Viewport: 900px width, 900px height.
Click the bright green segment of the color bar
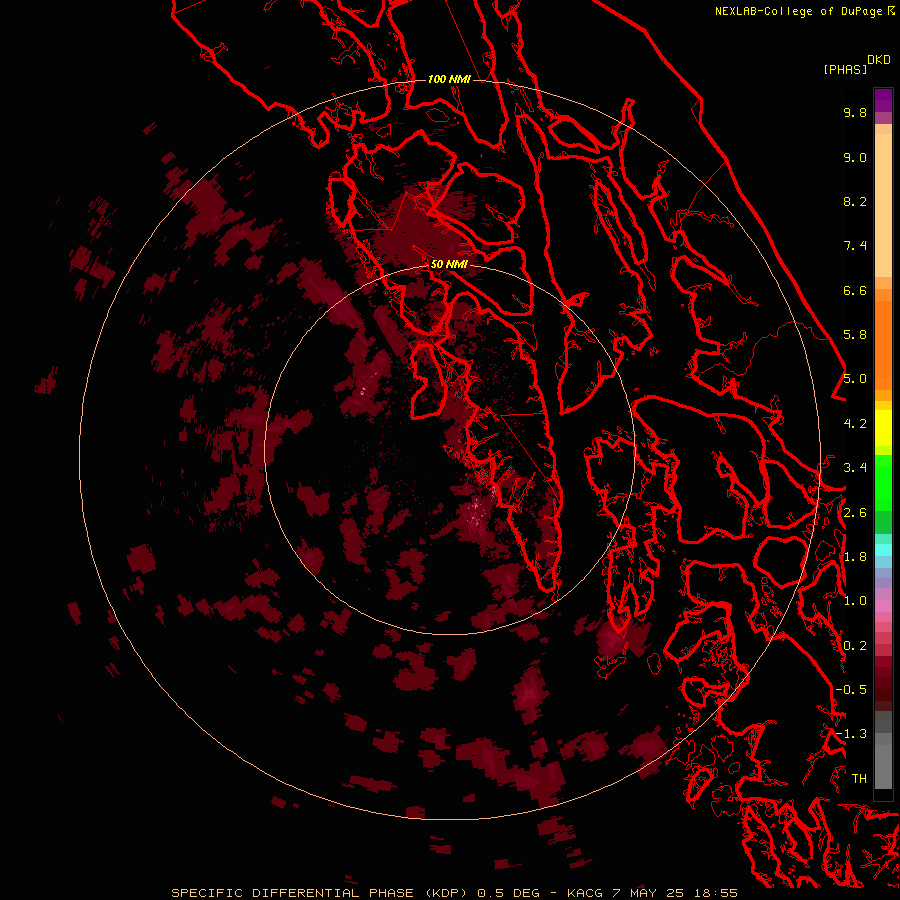[x=883, y=482]
